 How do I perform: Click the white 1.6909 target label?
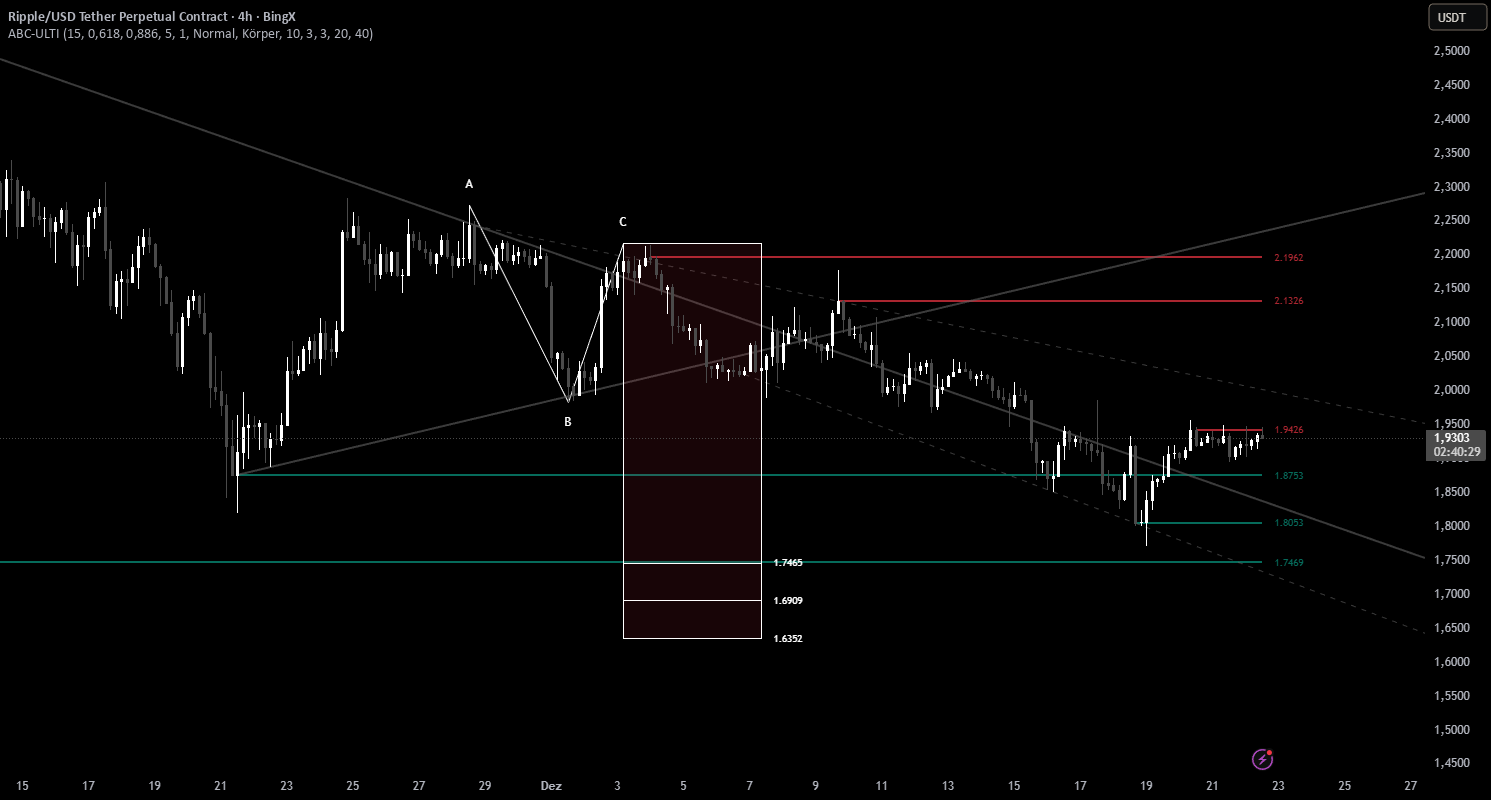click(788, 601)
